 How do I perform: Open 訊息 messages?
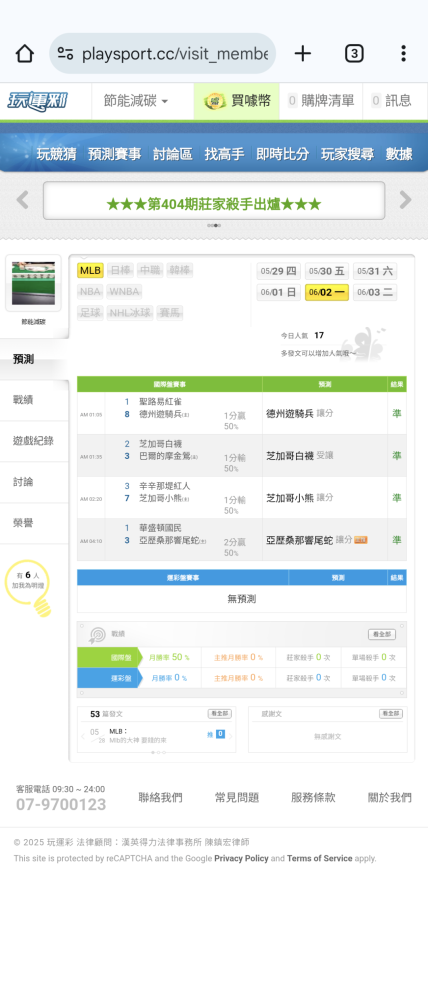392,101
